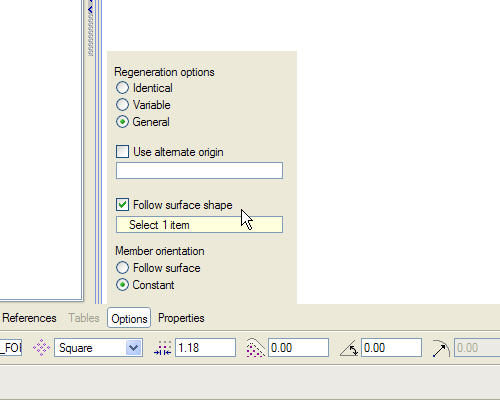Click the rotation angle icon
Viewport: 500px width, 400px height.
coord(349,349)
